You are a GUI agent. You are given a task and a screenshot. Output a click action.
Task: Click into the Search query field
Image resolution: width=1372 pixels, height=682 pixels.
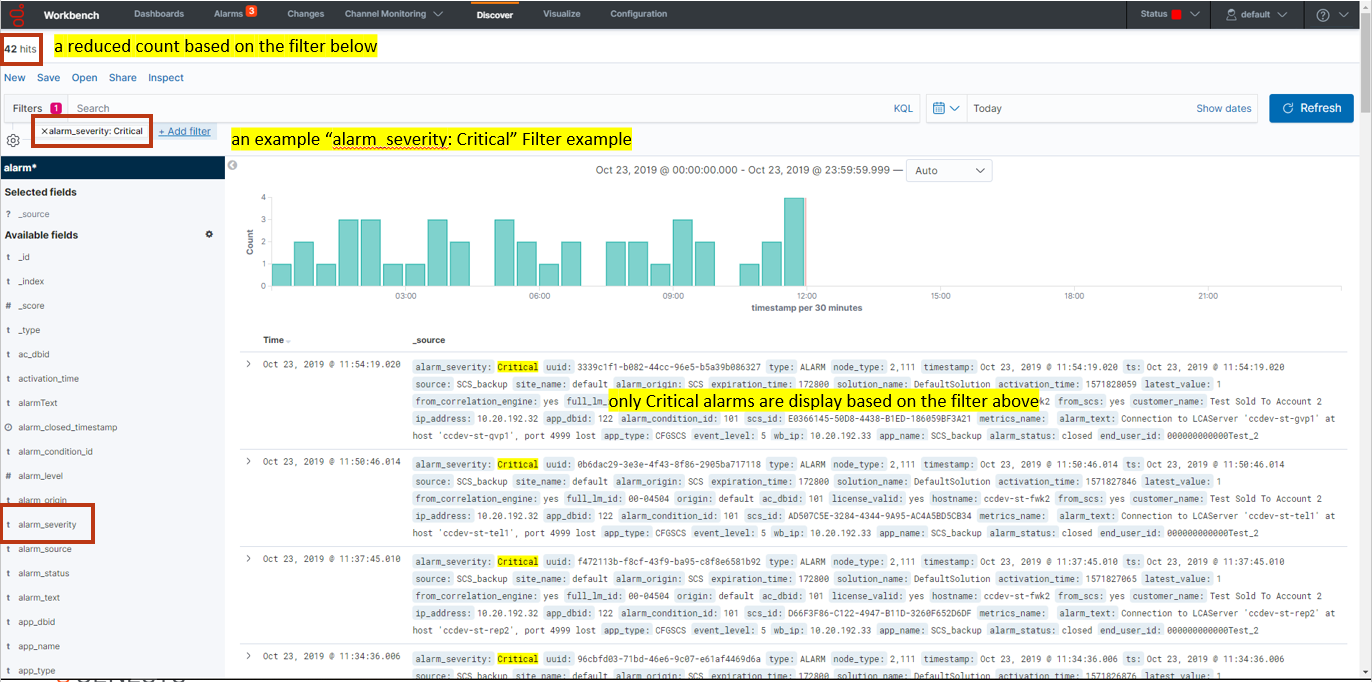pyautogui.click(x=480, y=108)
